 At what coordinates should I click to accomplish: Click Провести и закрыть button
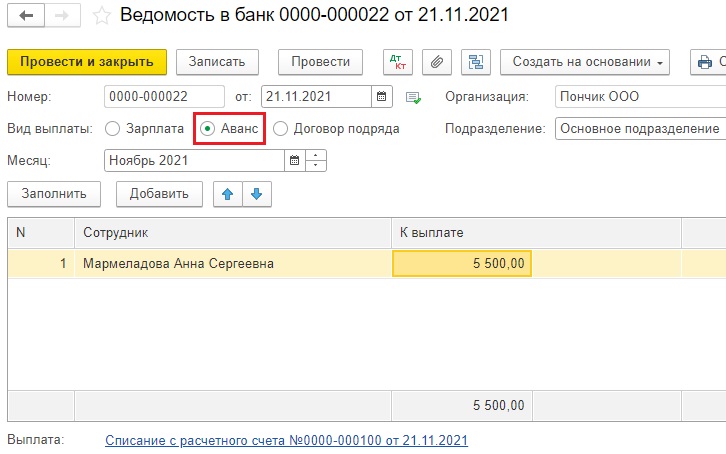click(x=87, y=62)
